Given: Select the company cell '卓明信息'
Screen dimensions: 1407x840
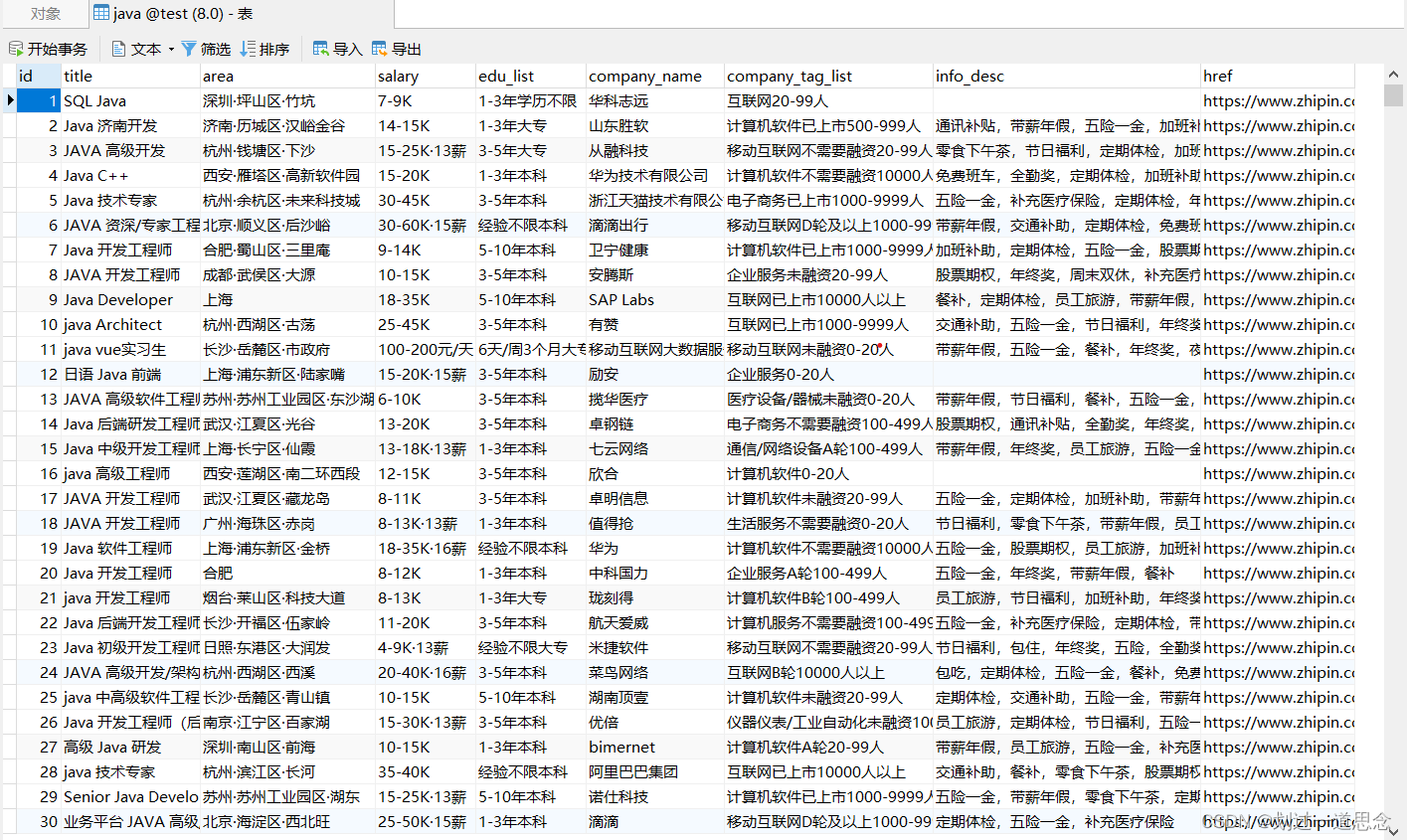Looking at the screenshot, I should click(655, 498).
